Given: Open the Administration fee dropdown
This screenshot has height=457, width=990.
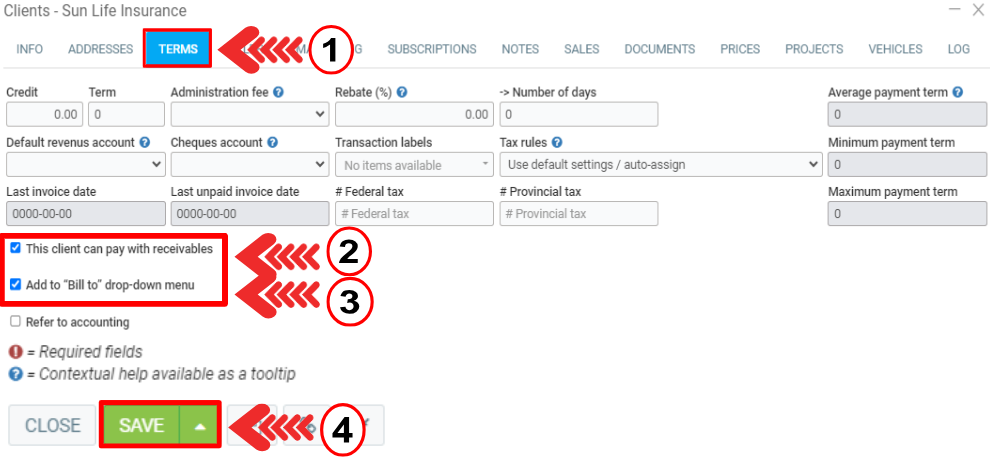Looking at the screenshot, I should tap(249, 114).
